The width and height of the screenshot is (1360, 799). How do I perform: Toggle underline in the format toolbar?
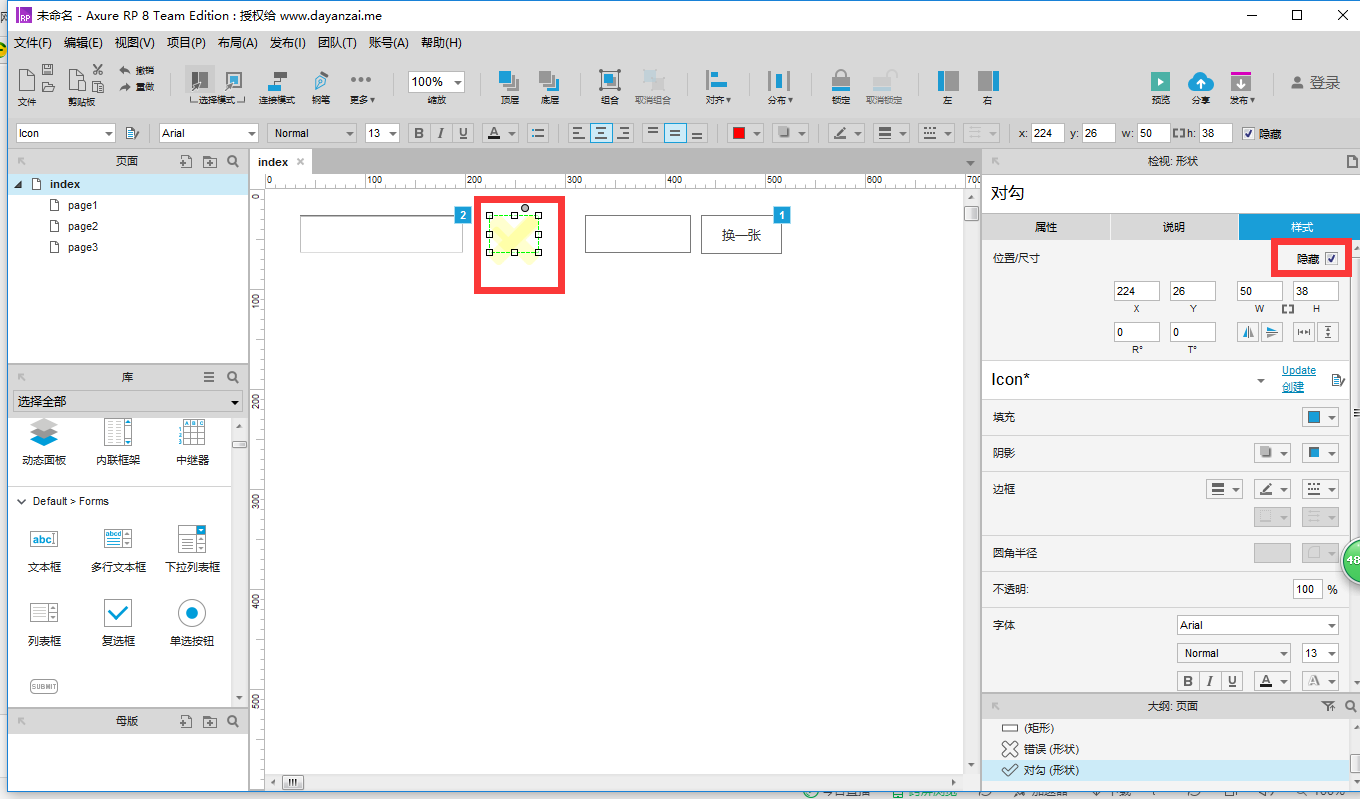click(463, 133)
